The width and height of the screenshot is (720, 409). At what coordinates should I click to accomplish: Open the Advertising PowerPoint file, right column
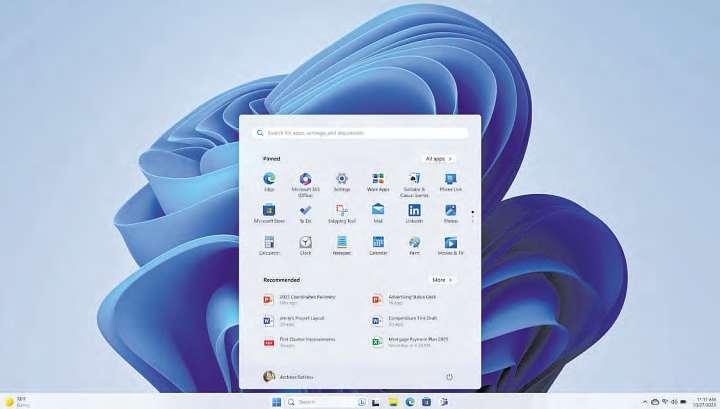(404, 299)
